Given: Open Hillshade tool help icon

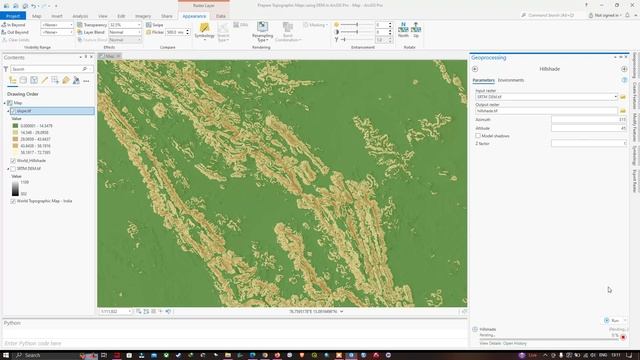Looking at the screenshot, I should tap(624, 80).
